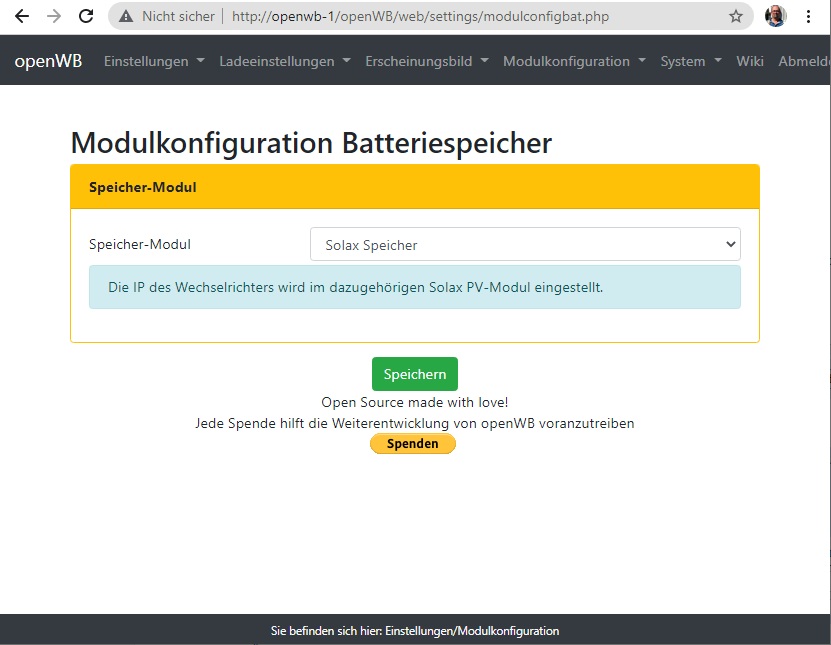
Task: Expand the Modulkonfiguration menu
Action: 574,61
